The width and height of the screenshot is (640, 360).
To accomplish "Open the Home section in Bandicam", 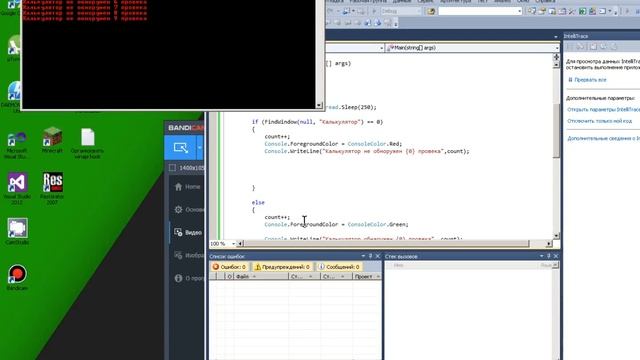I will click(x=187, y=187).
